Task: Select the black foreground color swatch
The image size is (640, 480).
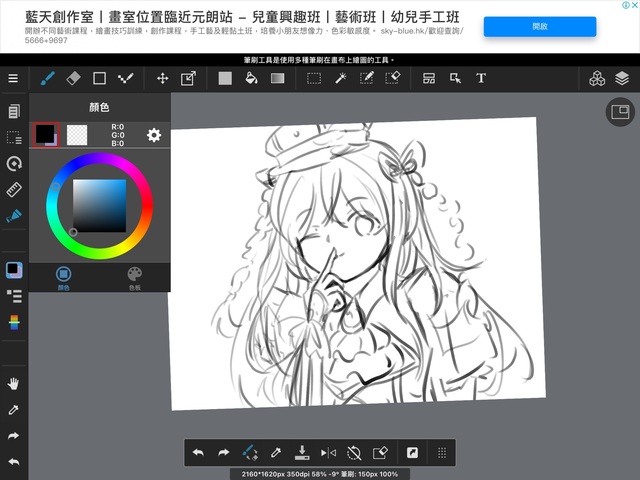Action: coord(44,134)
